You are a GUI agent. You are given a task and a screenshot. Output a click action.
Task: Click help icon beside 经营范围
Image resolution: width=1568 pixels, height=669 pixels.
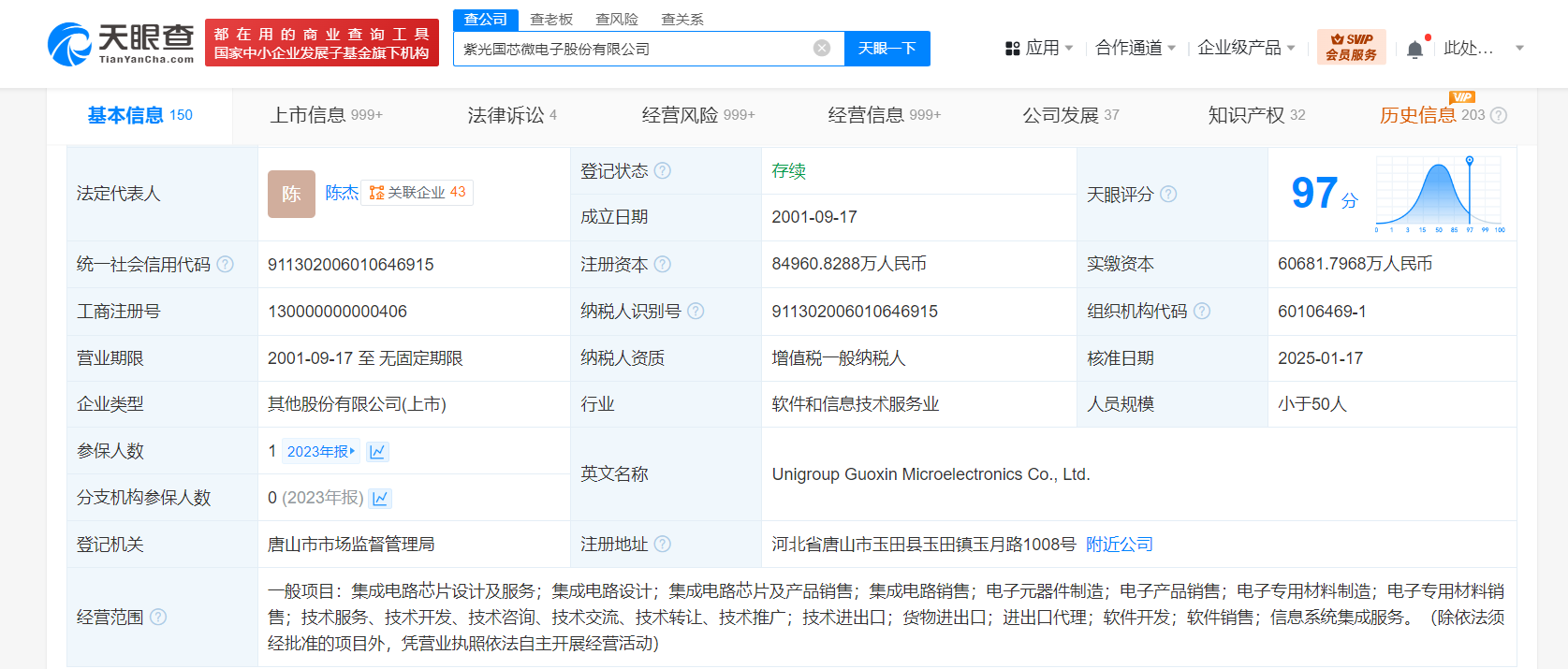(x=158, y=617)
